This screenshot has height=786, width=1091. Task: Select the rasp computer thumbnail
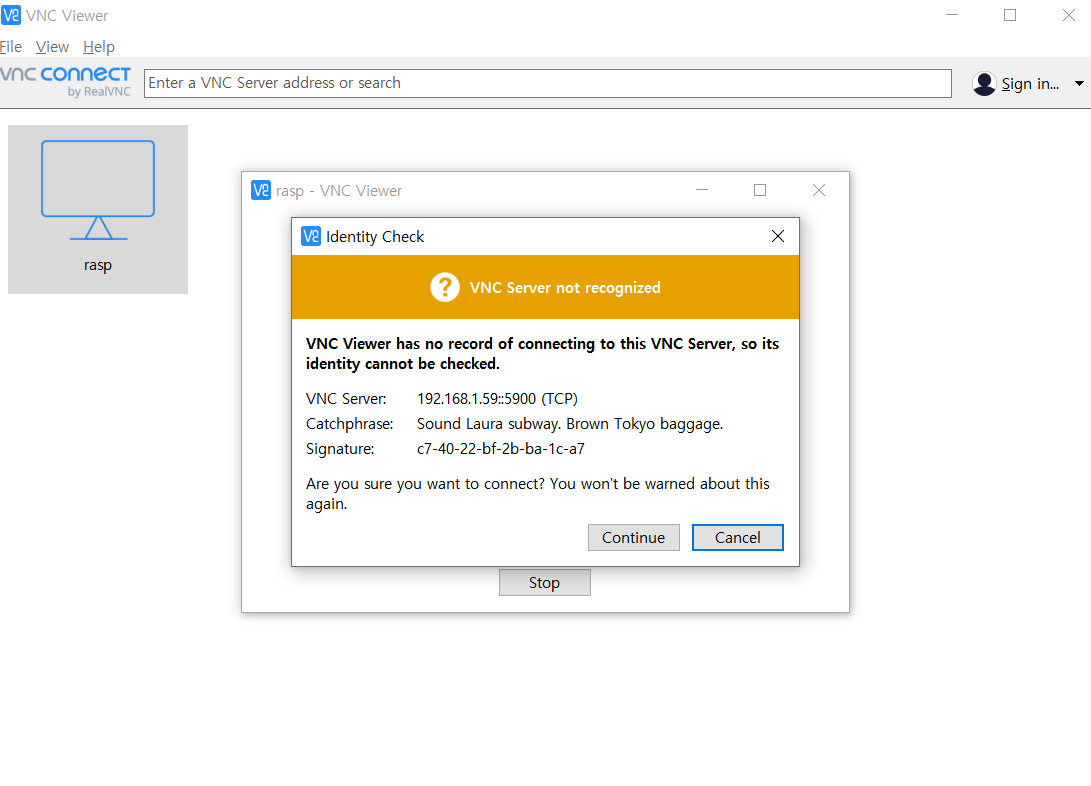pos(98,209)
